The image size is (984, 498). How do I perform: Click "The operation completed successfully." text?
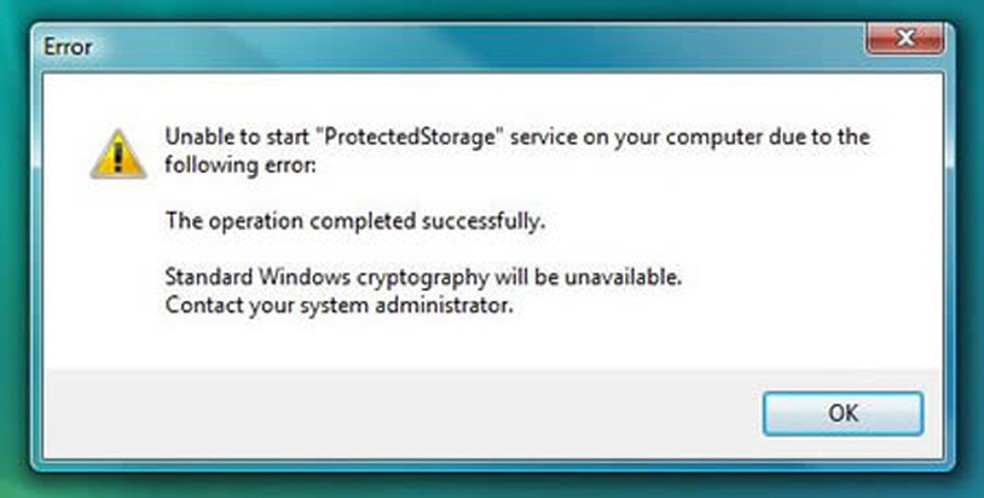[x=355, y=221]
